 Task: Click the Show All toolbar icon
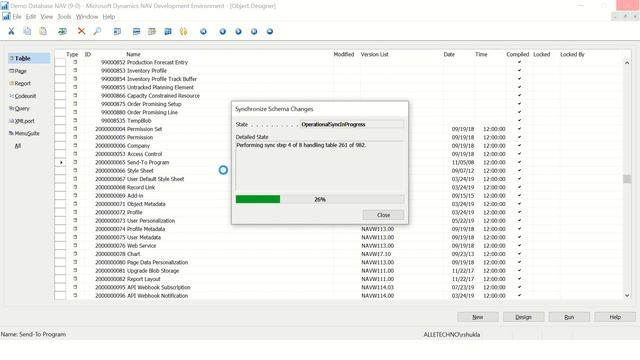click(168, 31)
